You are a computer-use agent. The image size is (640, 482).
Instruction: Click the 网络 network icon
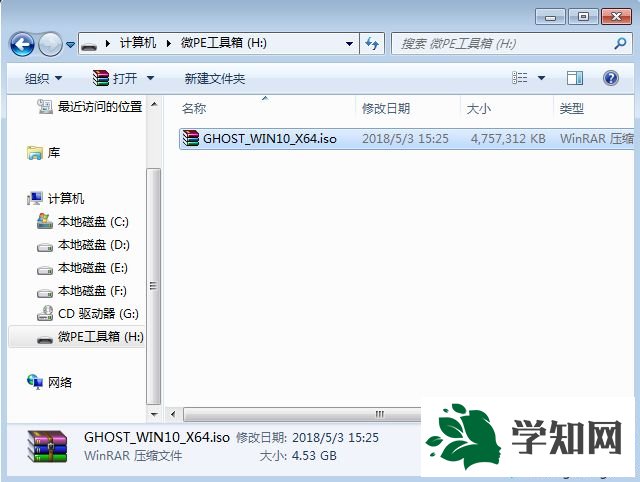[35, 382]
